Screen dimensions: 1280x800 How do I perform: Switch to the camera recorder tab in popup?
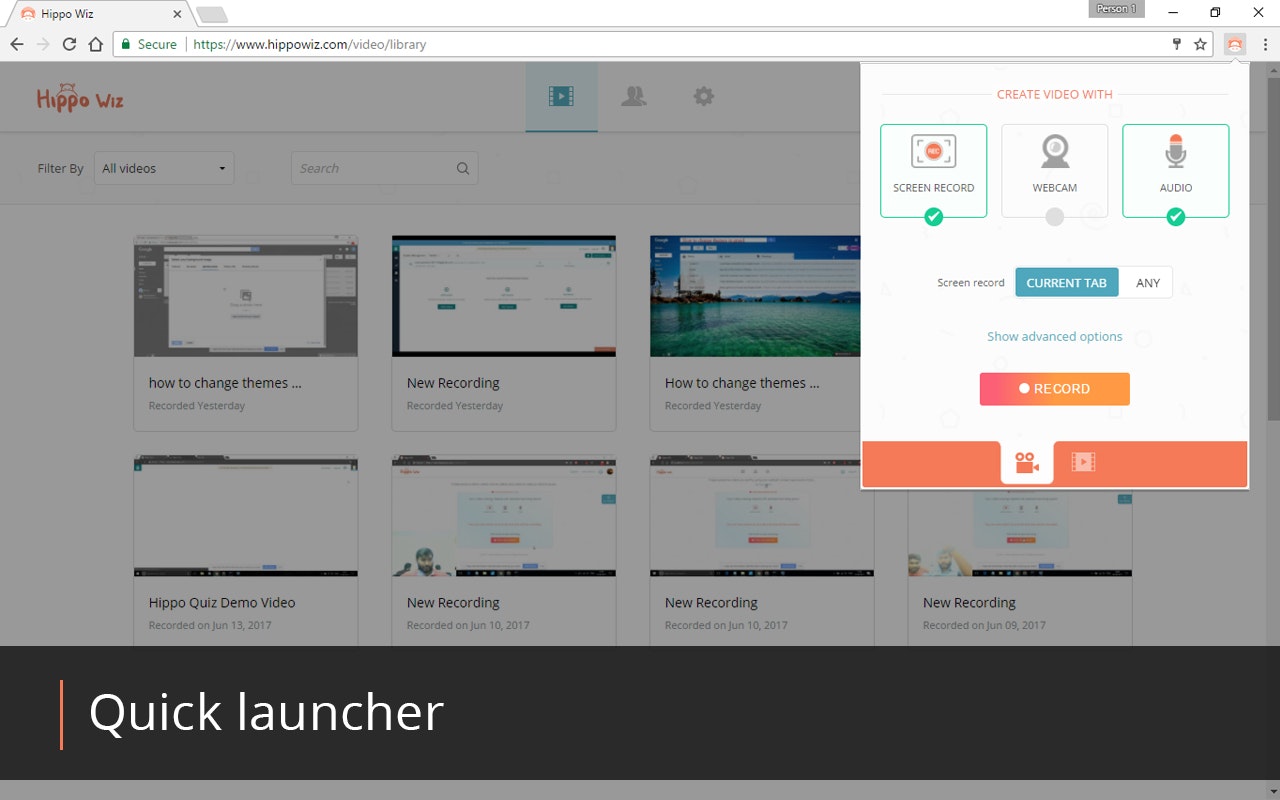pyautogui.click(x=1027, y=463)
